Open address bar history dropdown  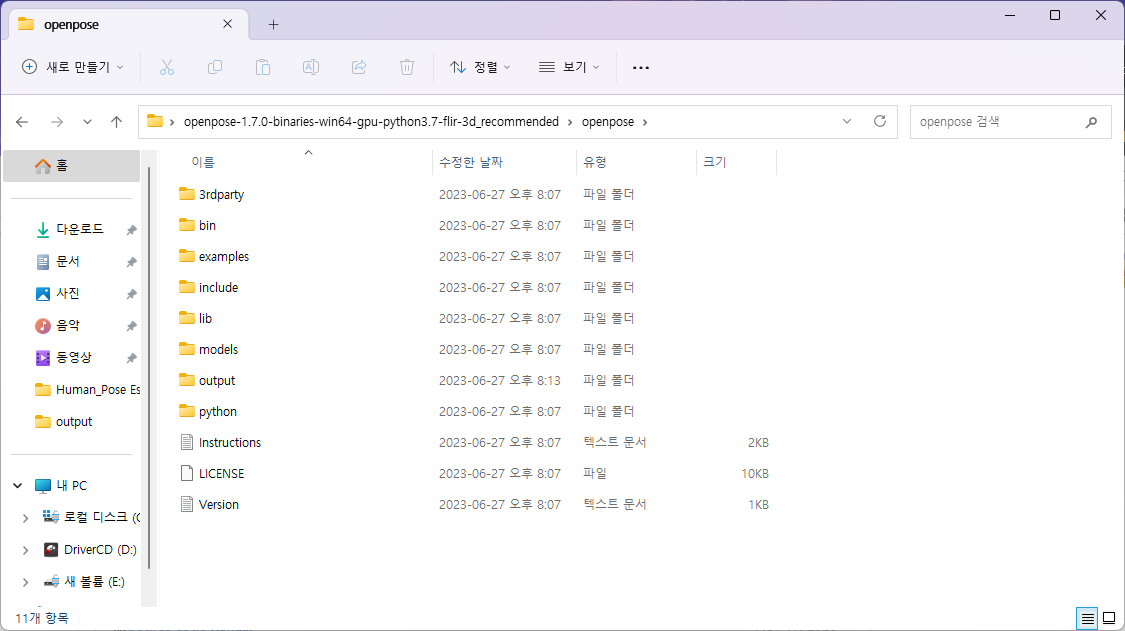point(847,121)
